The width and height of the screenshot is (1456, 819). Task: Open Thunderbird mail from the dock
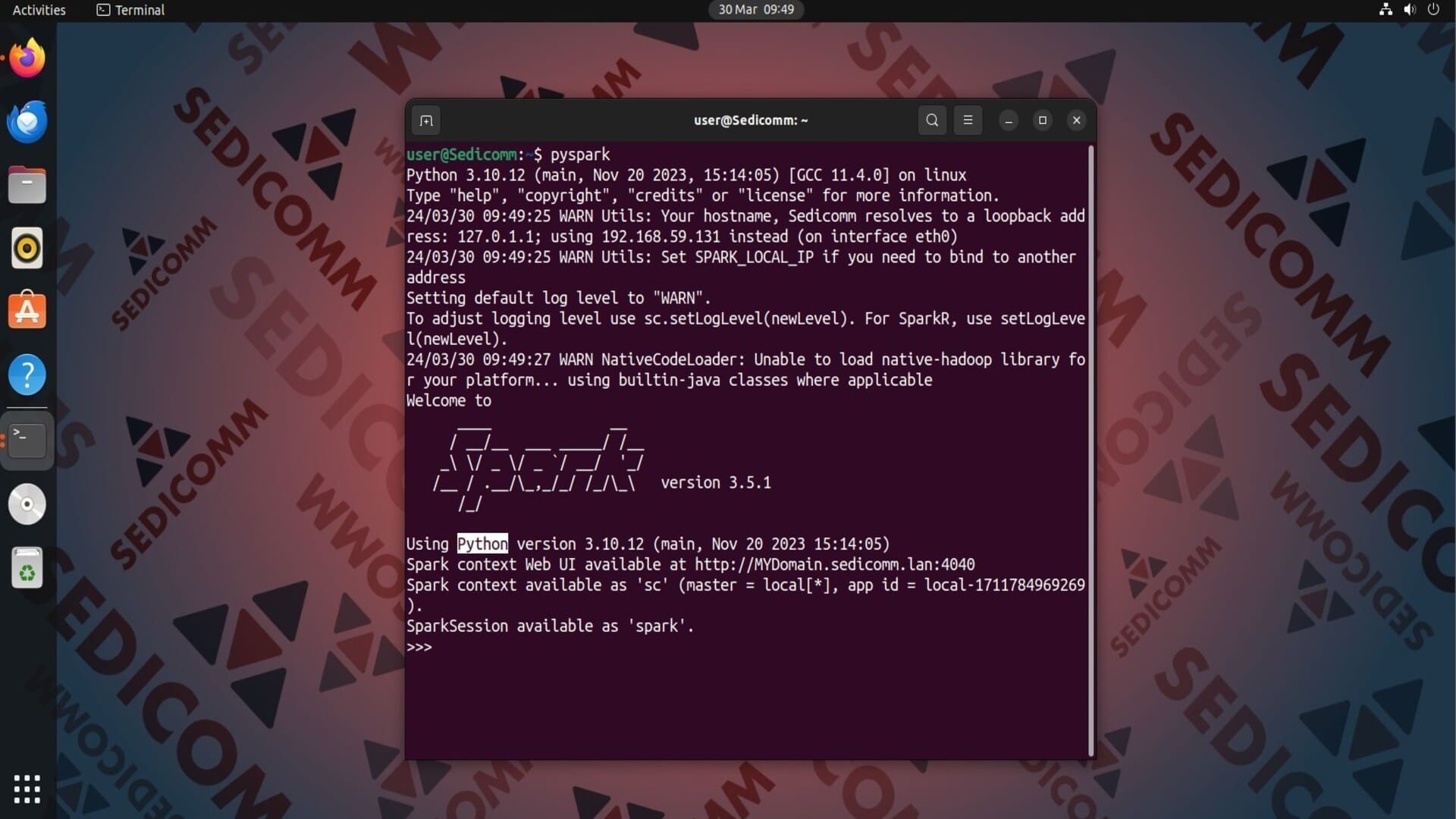pos(27,122)
